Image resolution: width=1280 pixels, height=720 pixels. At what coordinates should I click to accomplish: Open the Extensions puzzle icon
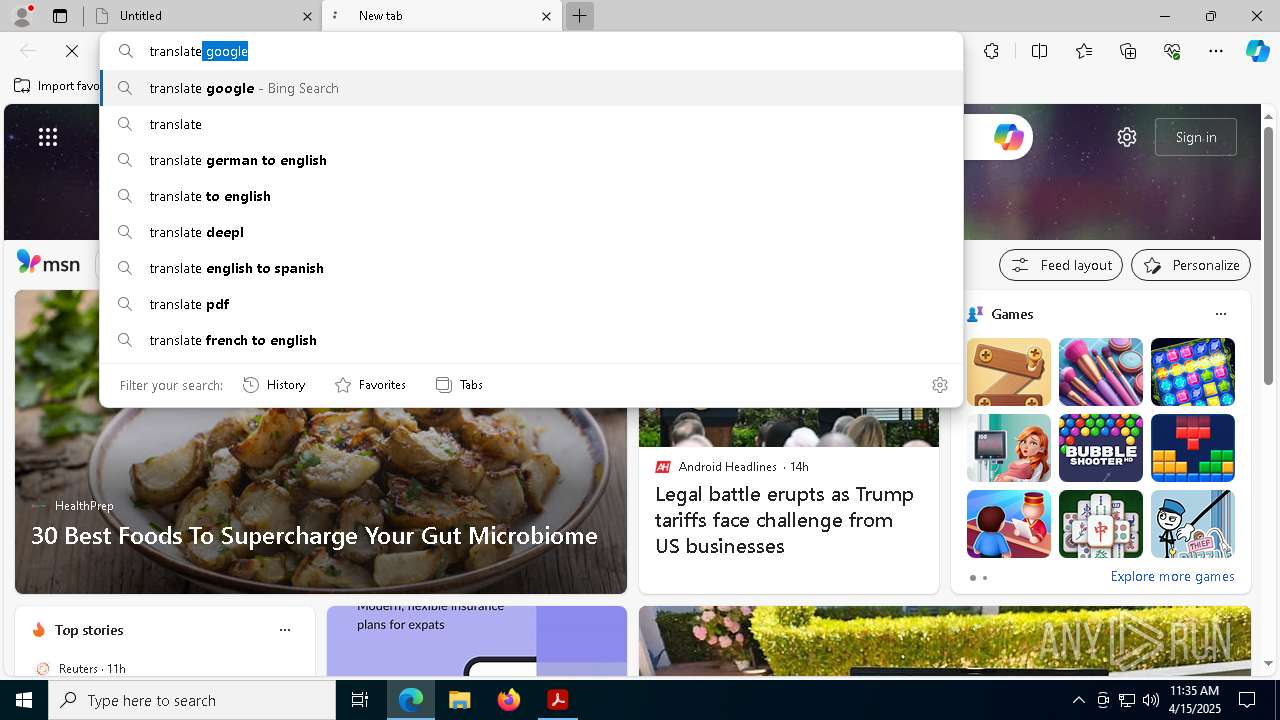[991, 51]
